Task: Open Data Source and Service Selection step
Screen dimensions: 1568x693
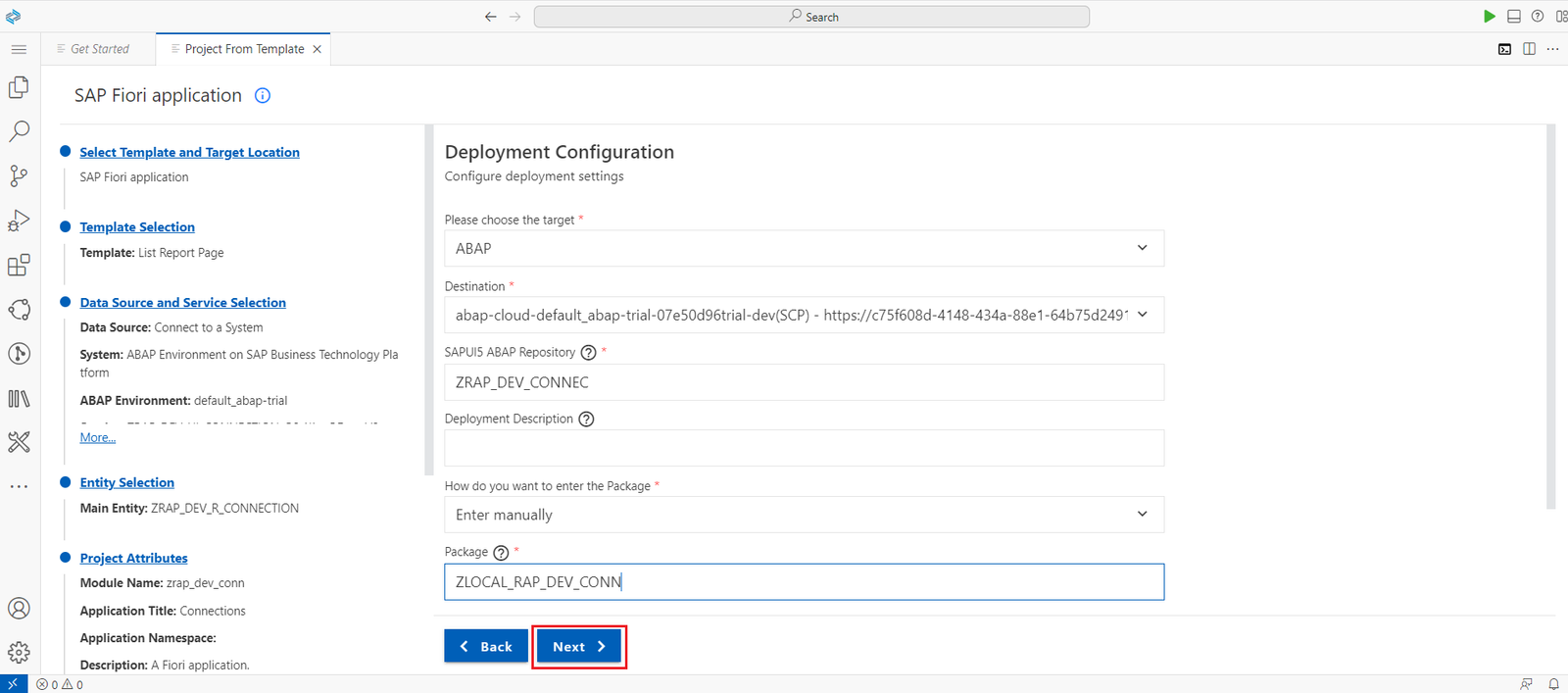Action: (x=183, y=303)
